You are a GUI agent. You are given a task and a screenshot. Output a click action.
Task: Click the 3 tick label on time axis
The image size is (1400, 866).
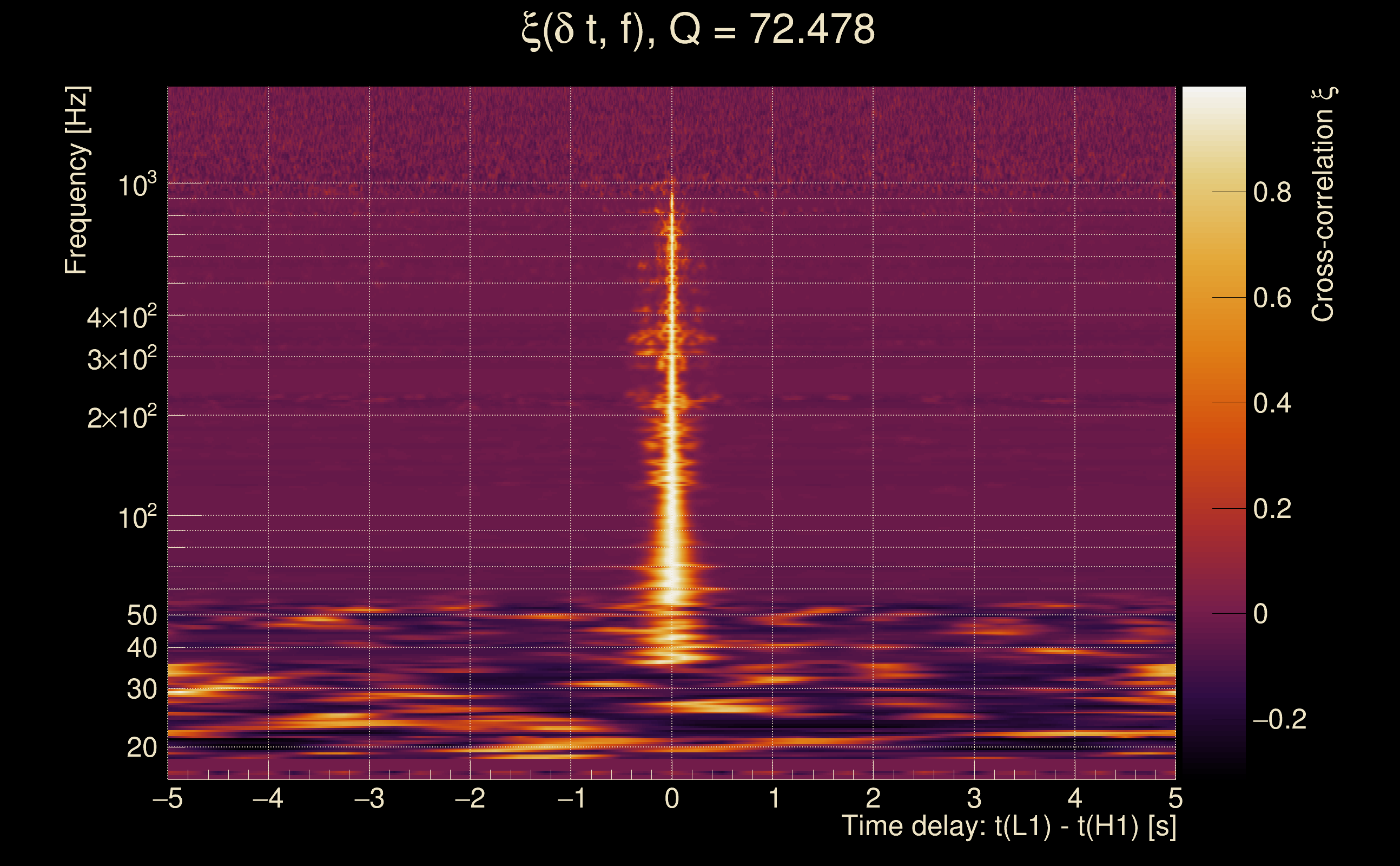974,798
